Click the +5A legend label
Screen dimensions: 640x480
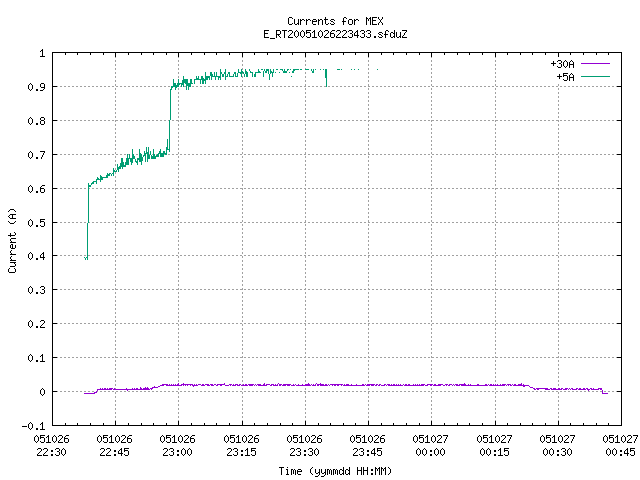[x=565, y=77]
